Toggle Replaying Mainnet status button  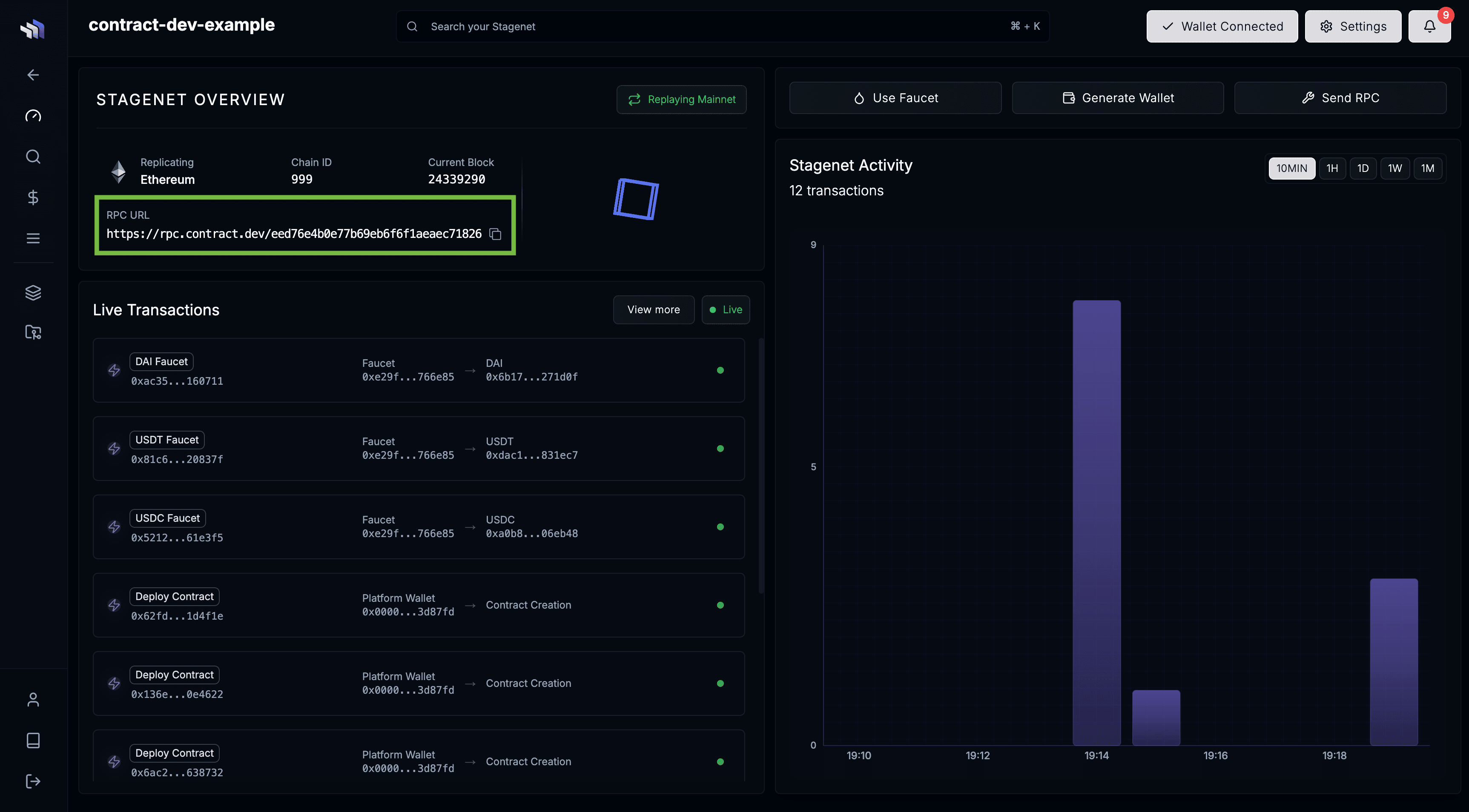click(x=681, y=99)
